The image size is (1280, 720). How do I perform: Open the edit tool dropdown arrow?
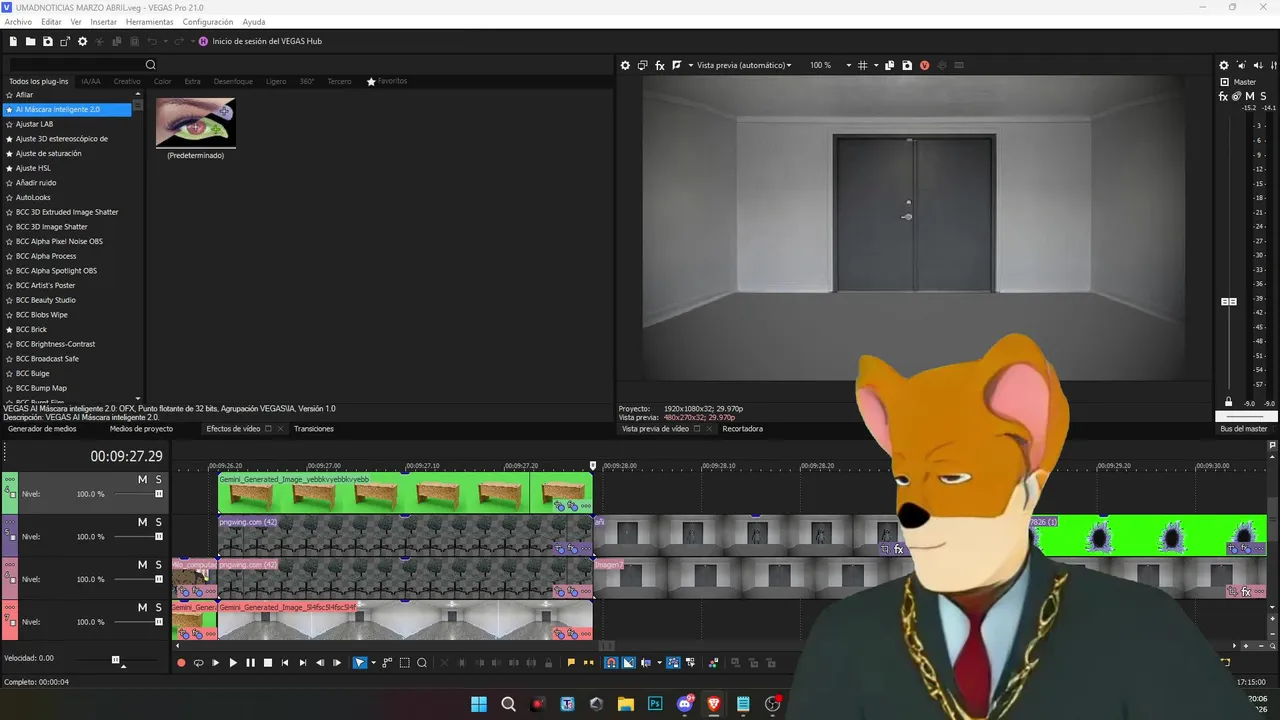pos(373,662)
